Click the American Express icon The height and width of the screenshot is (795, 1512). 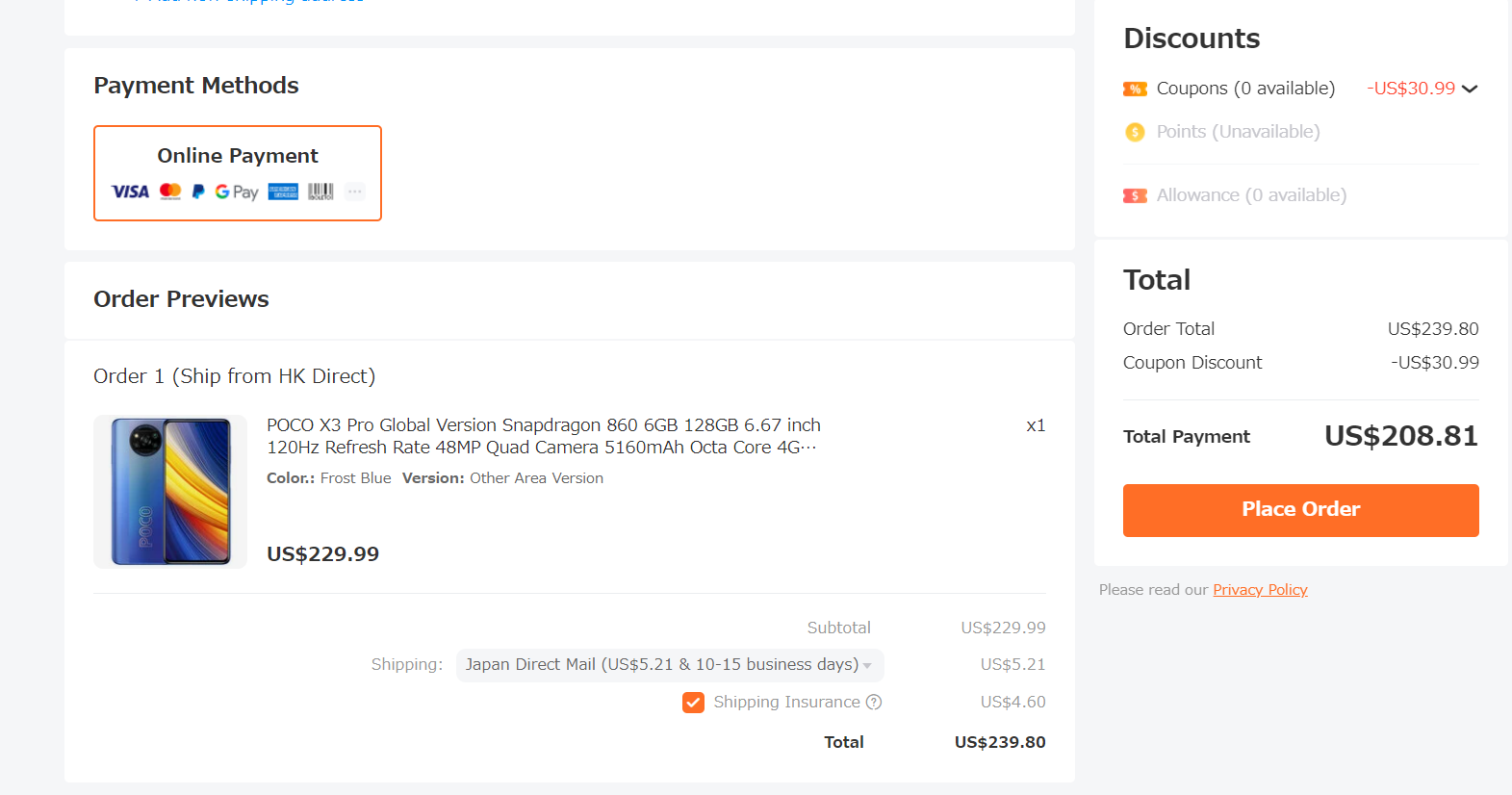tap(283, 192)
